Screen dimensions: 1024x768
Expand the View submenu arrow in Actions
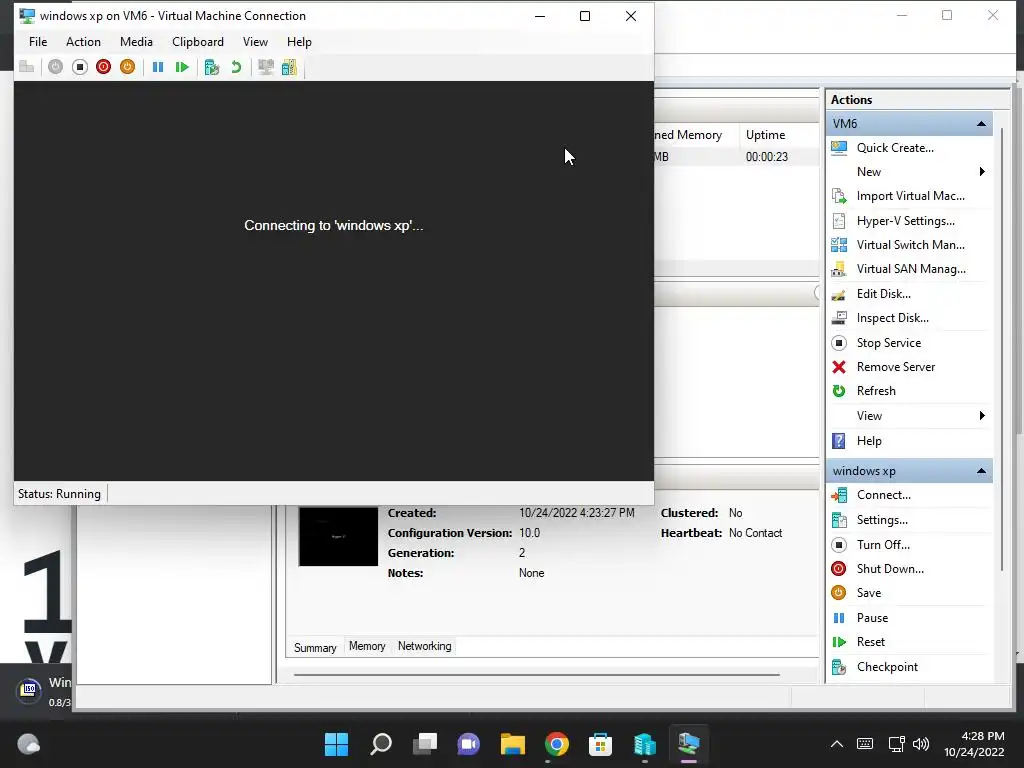point(982,416)
